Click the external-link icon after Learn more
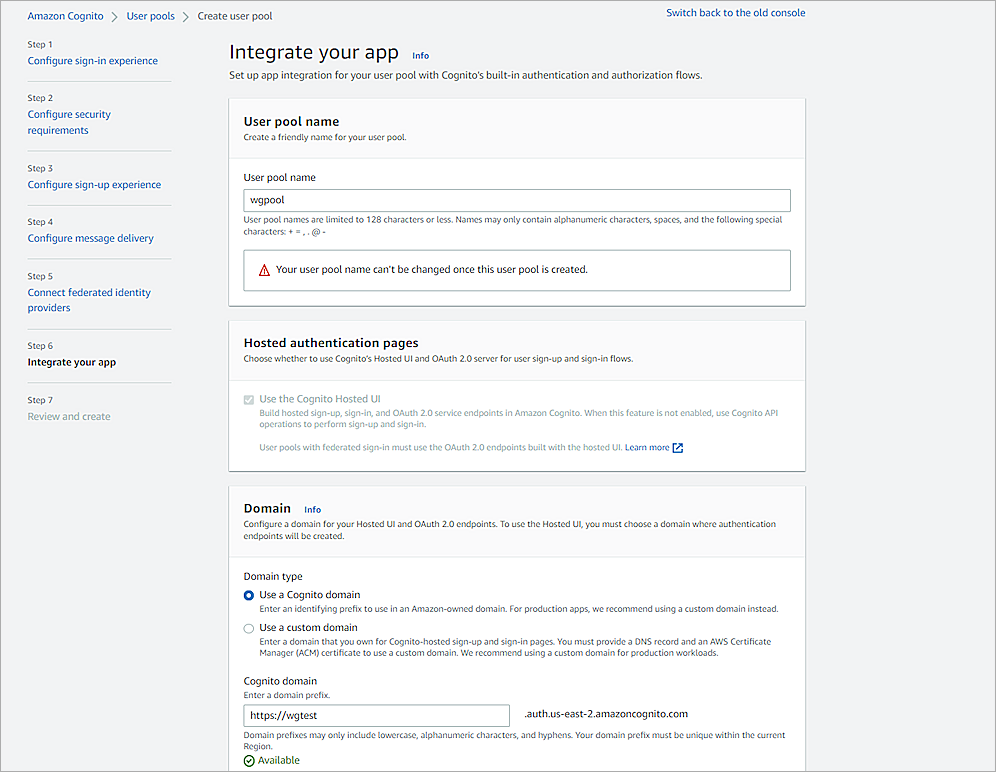This screenshot has width=996, height=772. [679, 447]
